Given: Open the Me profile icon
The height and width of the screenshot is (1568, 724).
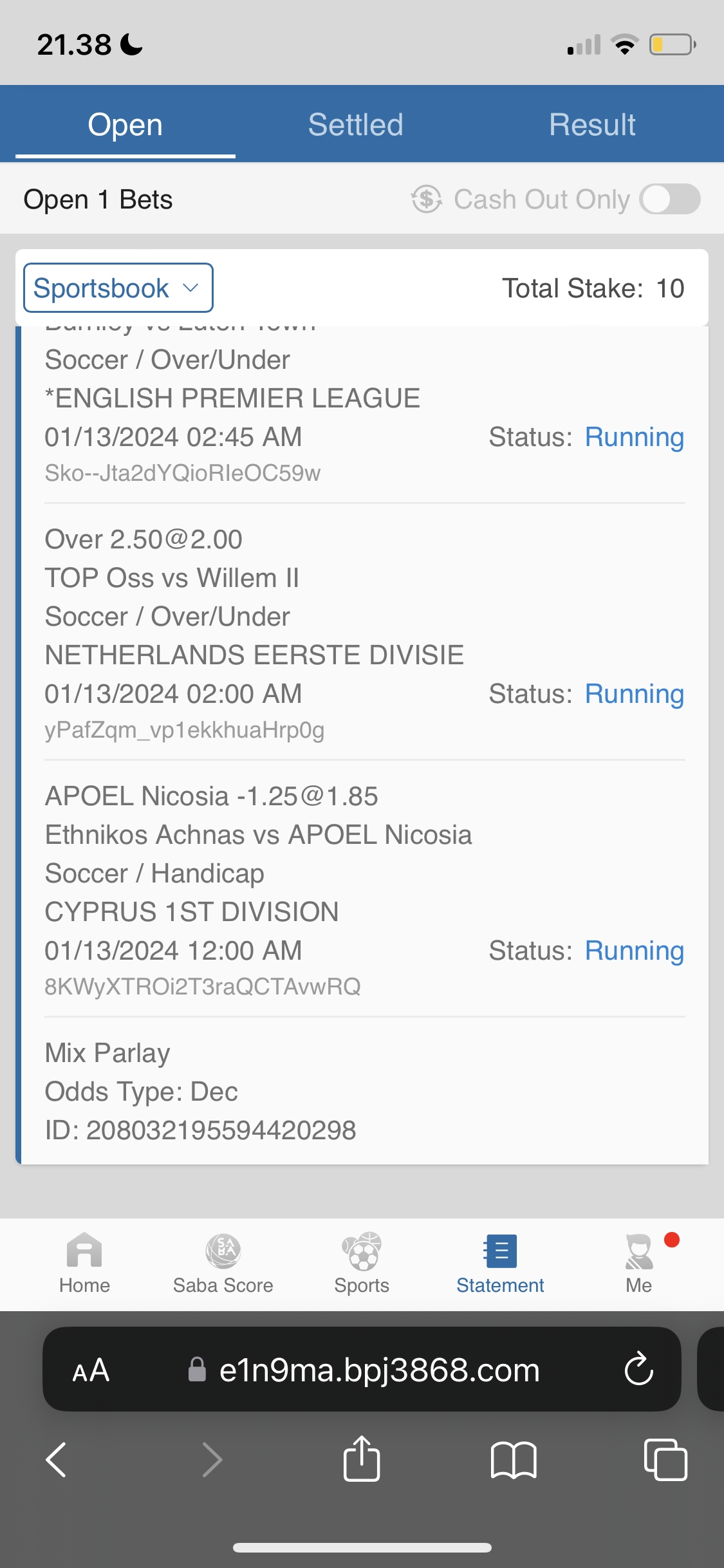Looking at the screenshot, I should [638, 1251].
